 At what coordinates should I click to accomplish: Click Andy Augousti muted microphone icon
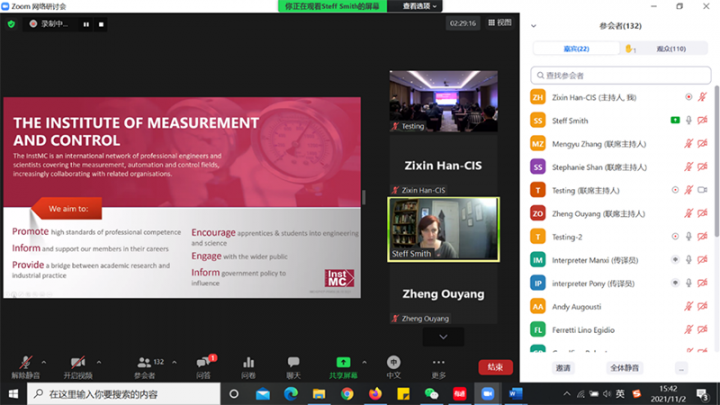tap(688, 306)
